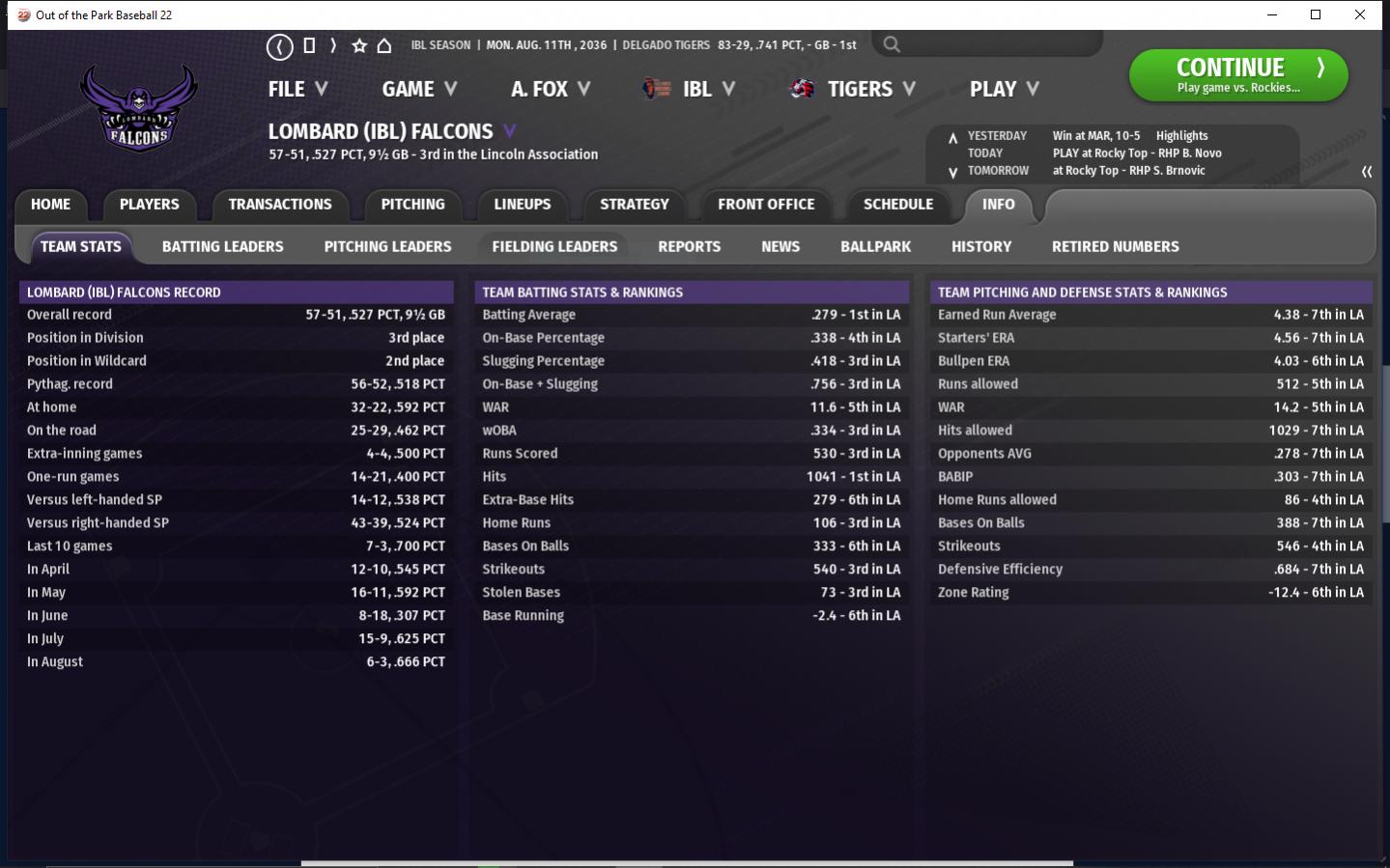Go to the SCHEDULE tab
The width and height of the screenshot is (1390, 868).
[898, 205]
